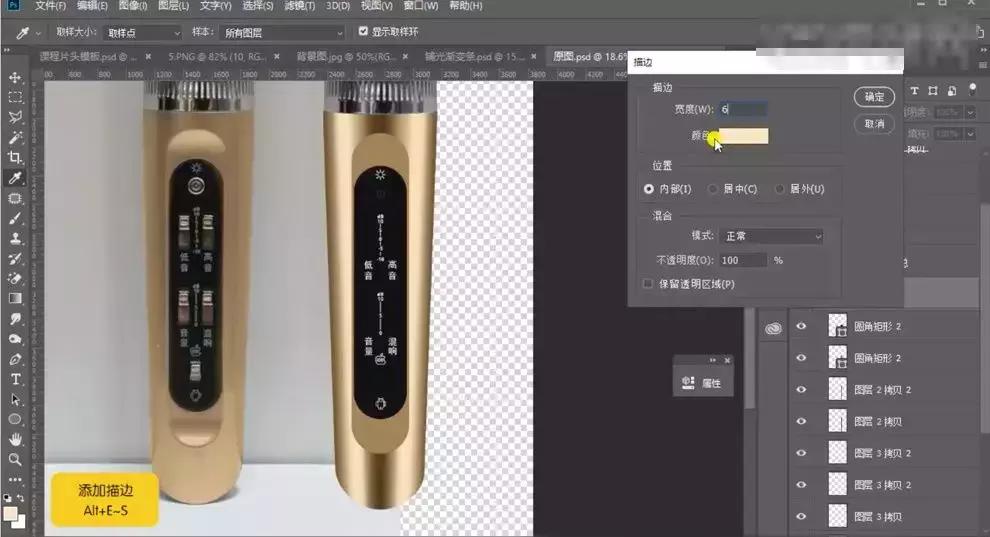The image size is (990, 537).
Task: Open the eyedropper tool preset picker arrow
Action: pyautogui.click(x=38, y=33)
